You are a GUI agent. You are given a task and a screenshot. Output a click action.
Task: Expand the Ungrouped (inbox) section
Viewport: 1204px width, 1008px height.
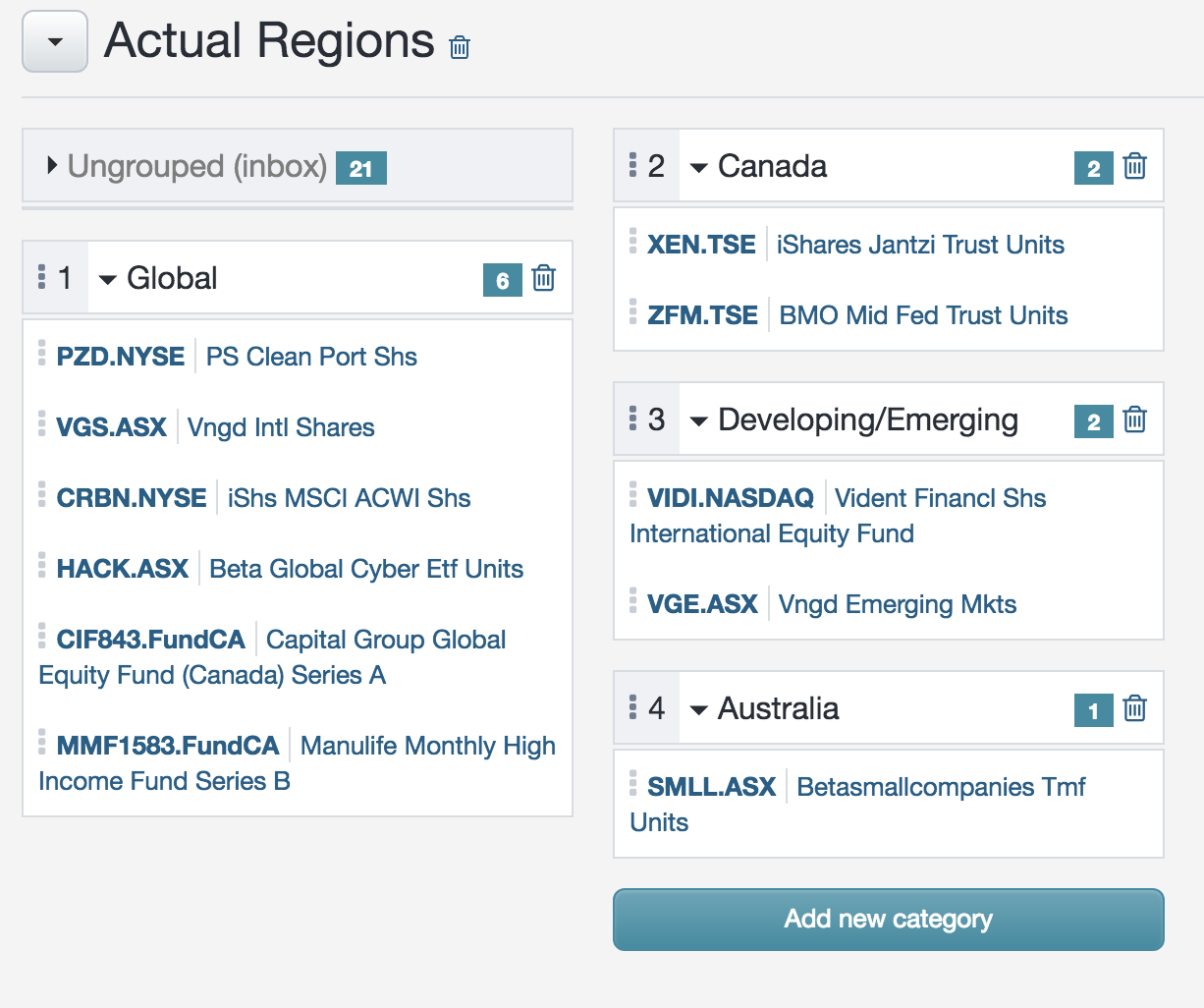pyautogui.click(x=52, y=166)
